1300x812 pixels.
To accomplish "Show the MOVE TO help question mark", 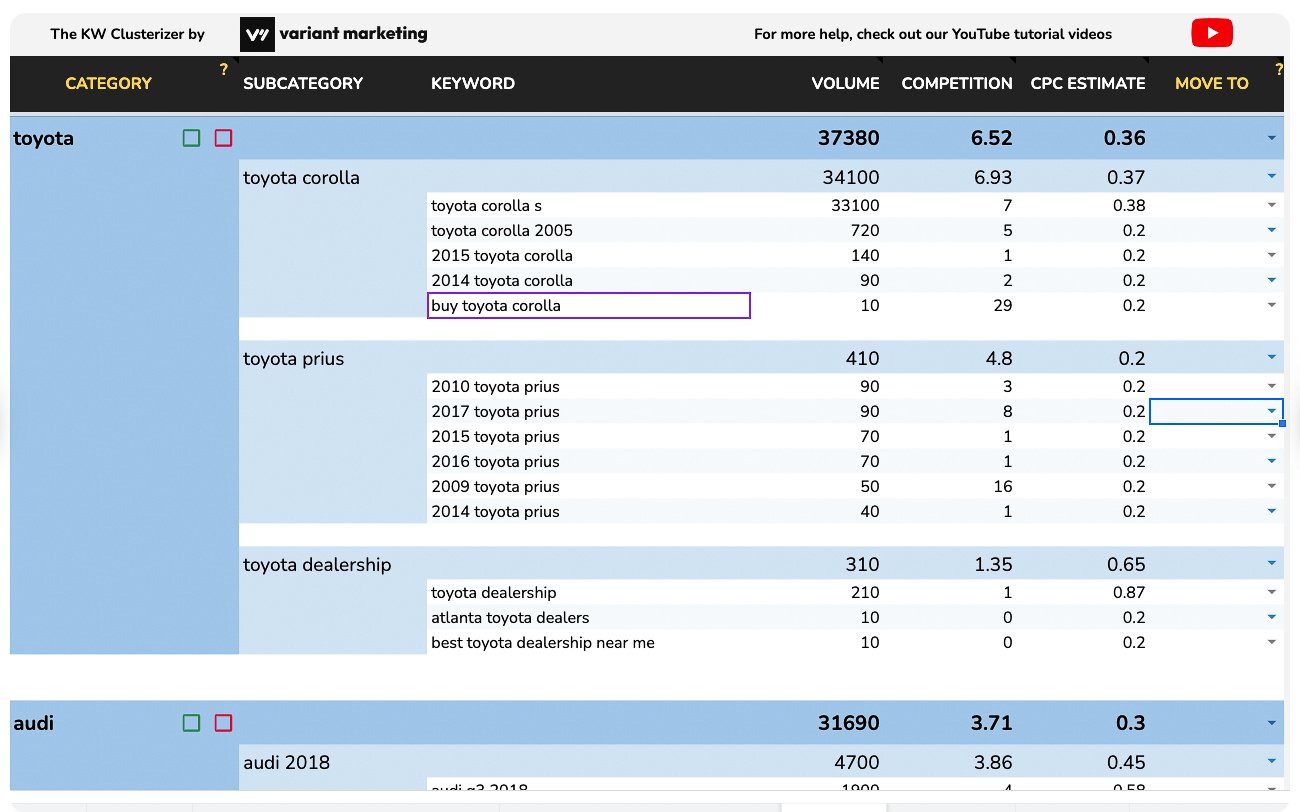I will click(x=1278, y=69).
